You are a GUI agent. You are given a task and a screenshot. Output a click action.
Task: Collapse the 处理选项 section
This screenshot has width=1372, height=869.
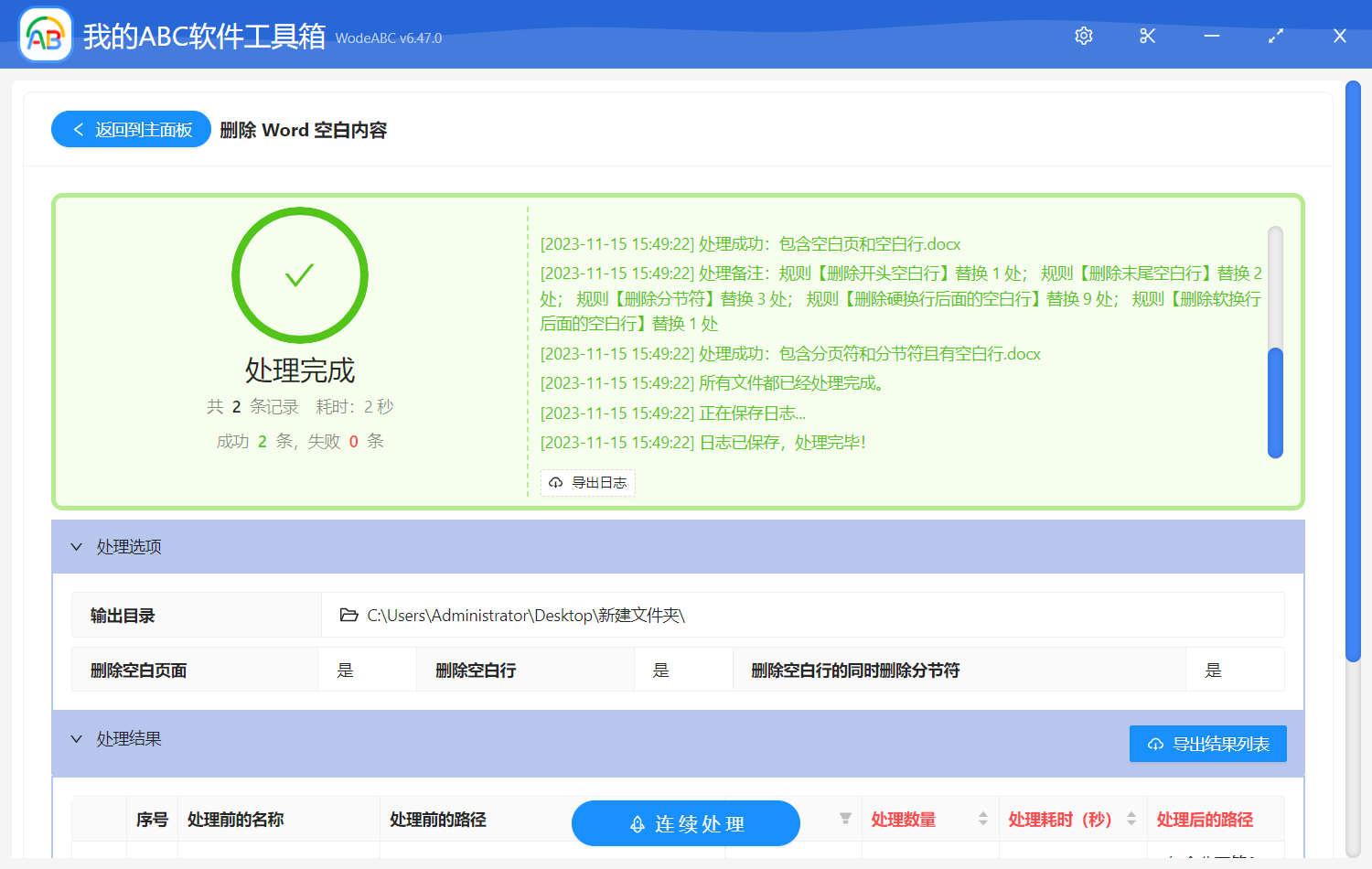[77, 547]
